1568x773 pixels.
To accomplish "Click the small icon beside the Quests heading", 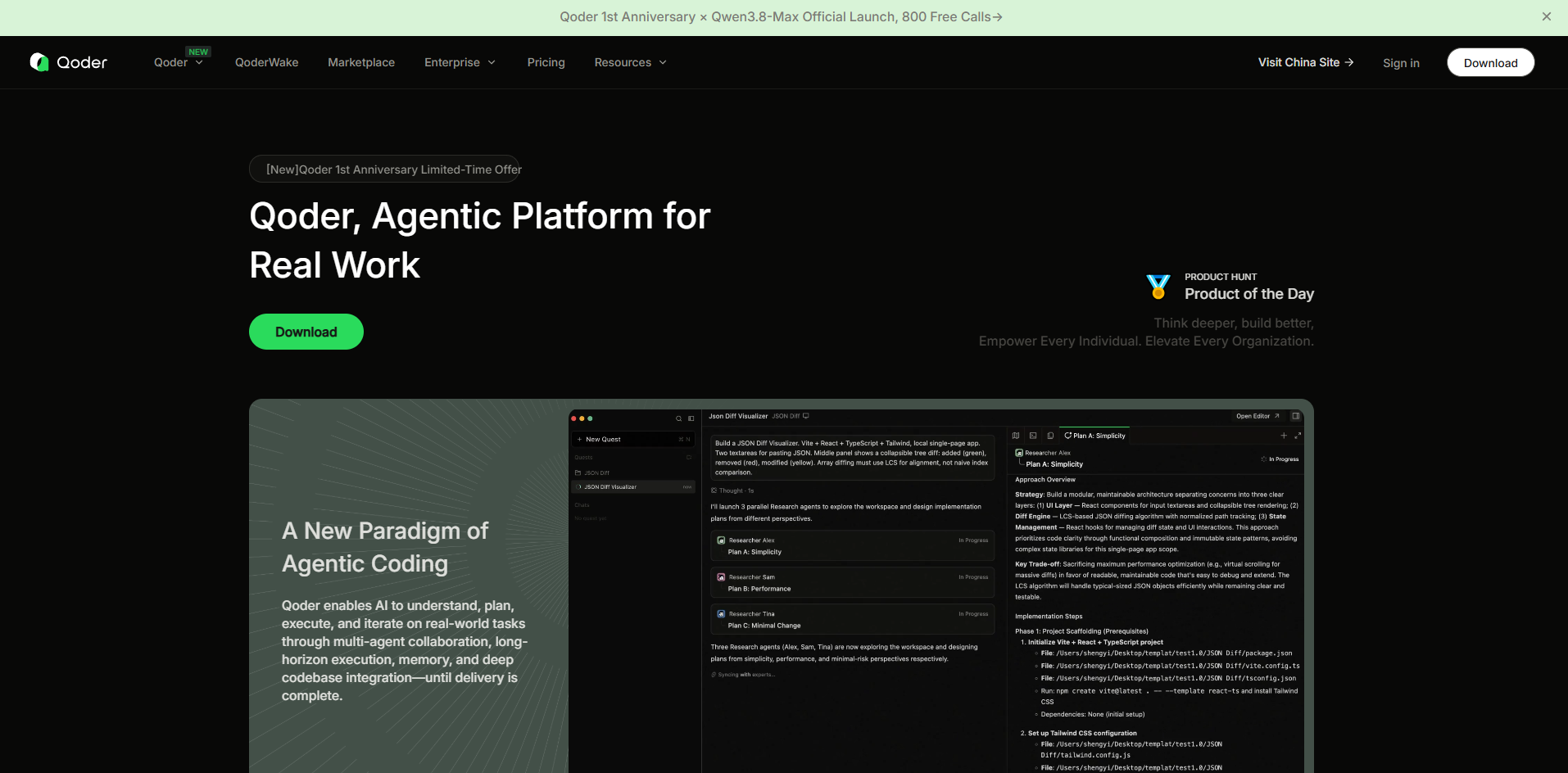I will [x=688, y=457].
